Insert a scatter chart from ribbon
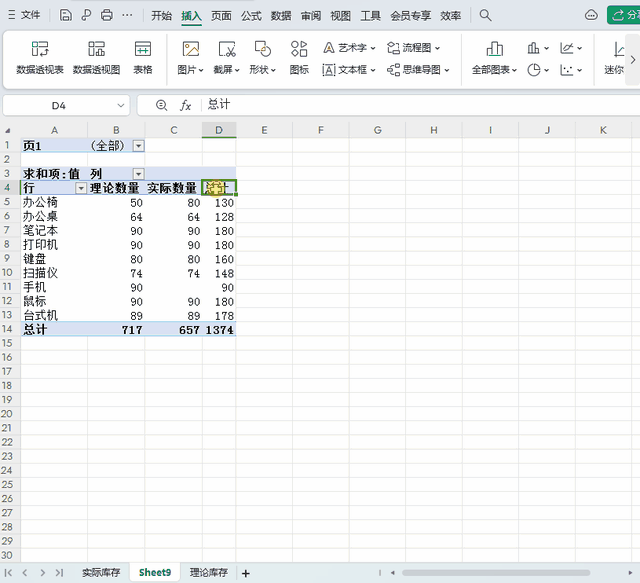 [x=571, y=70]
